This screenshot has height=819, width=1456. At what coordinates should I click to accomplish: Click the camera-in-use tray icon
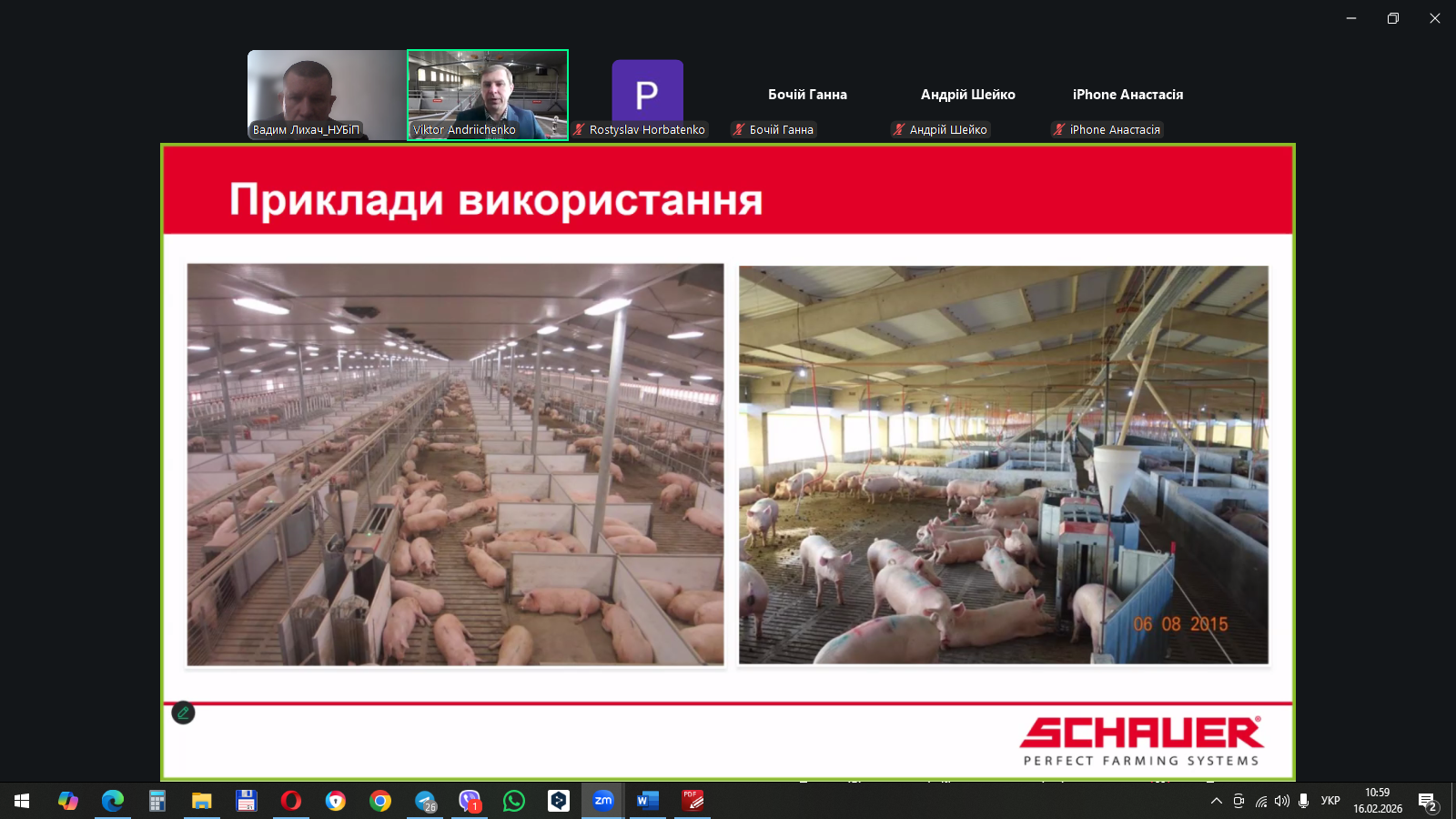(x=1239, y=801)
